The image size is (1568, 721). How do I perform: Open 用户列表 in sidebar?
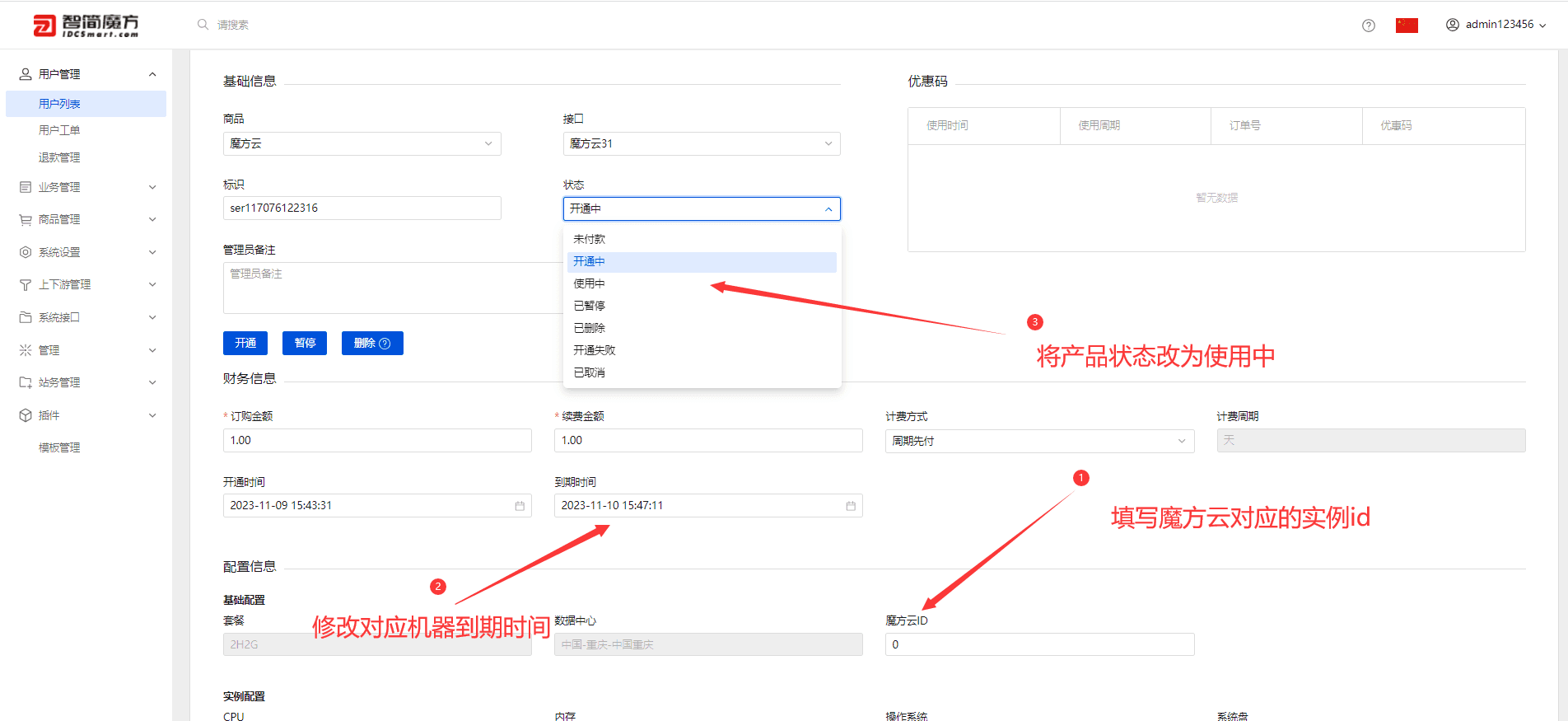(x=86, y=104)
